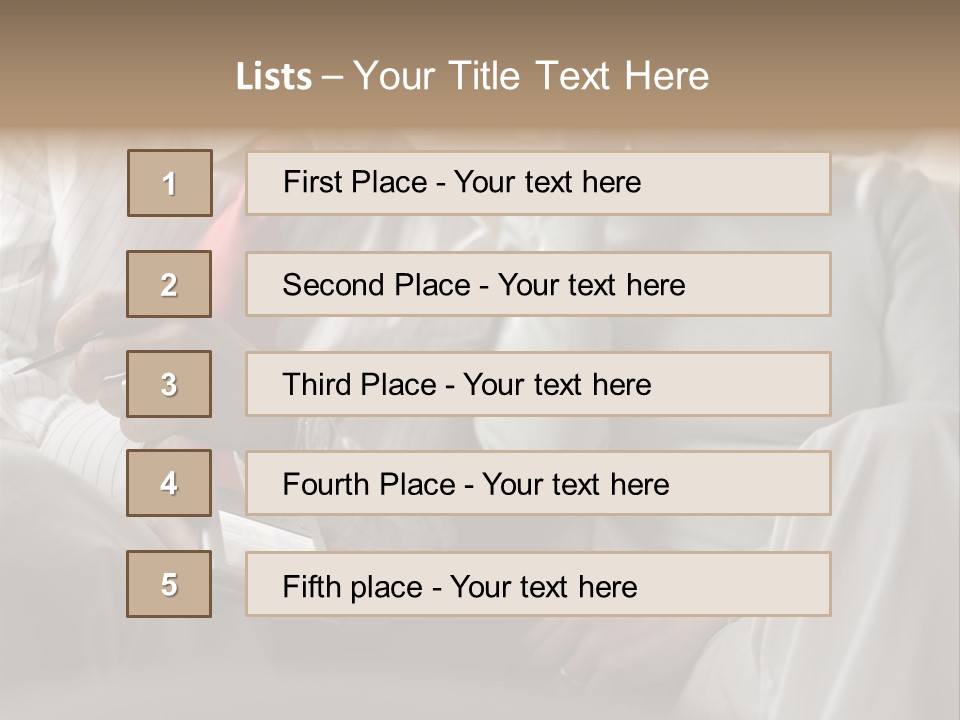Click the bold word "Lists" in the title
960x720 pixels.
click(273, 76)
